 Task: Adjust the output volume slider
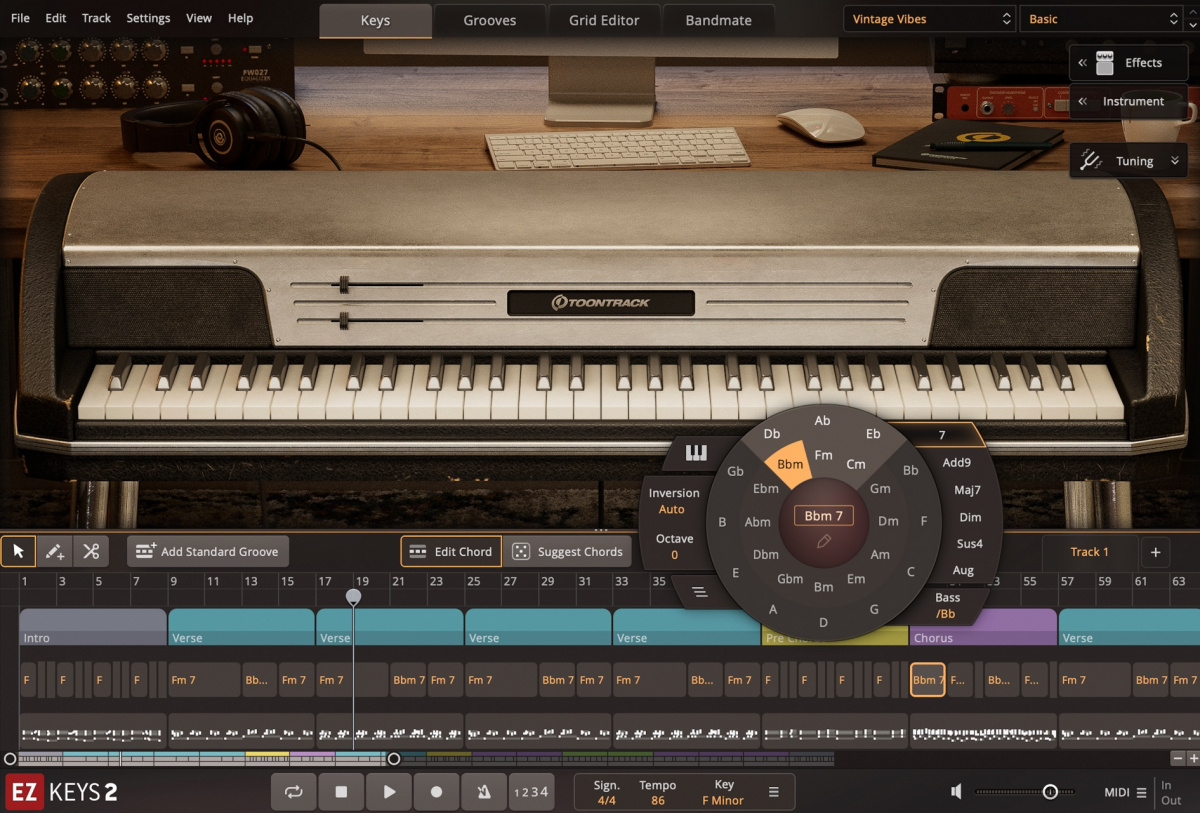coord(1052,791)
